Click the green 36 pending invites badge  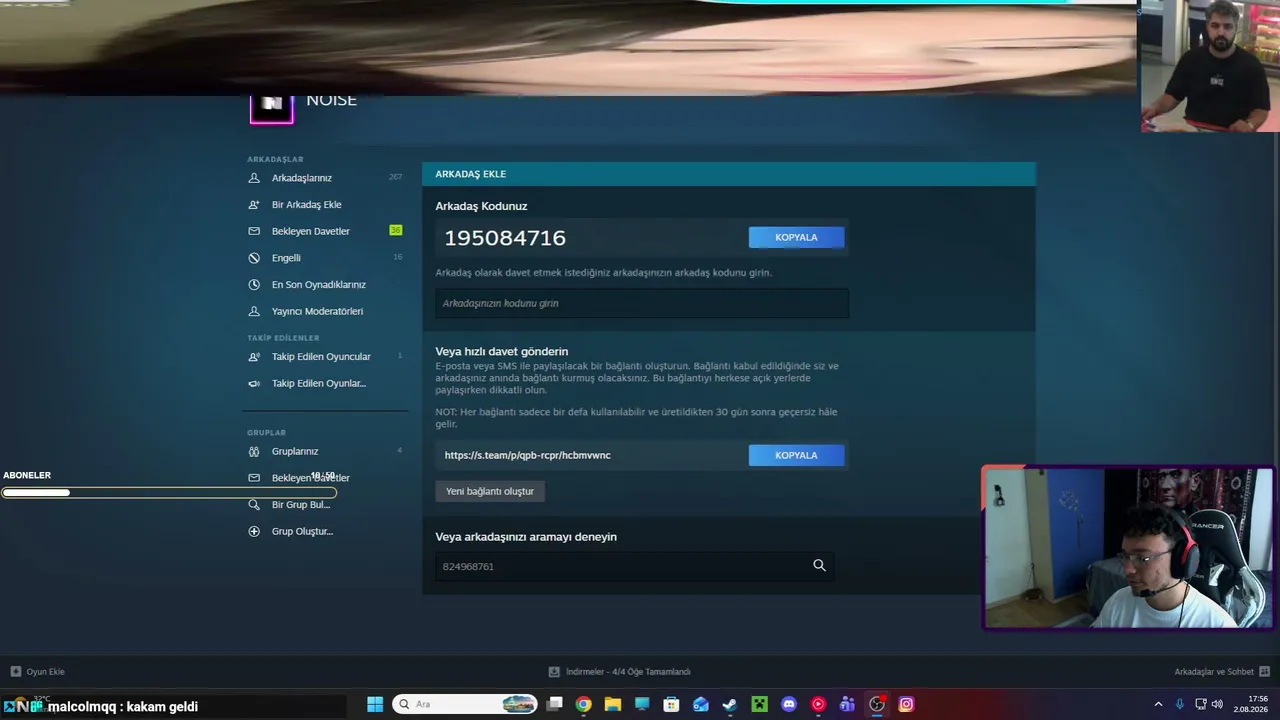pos(396,231)
